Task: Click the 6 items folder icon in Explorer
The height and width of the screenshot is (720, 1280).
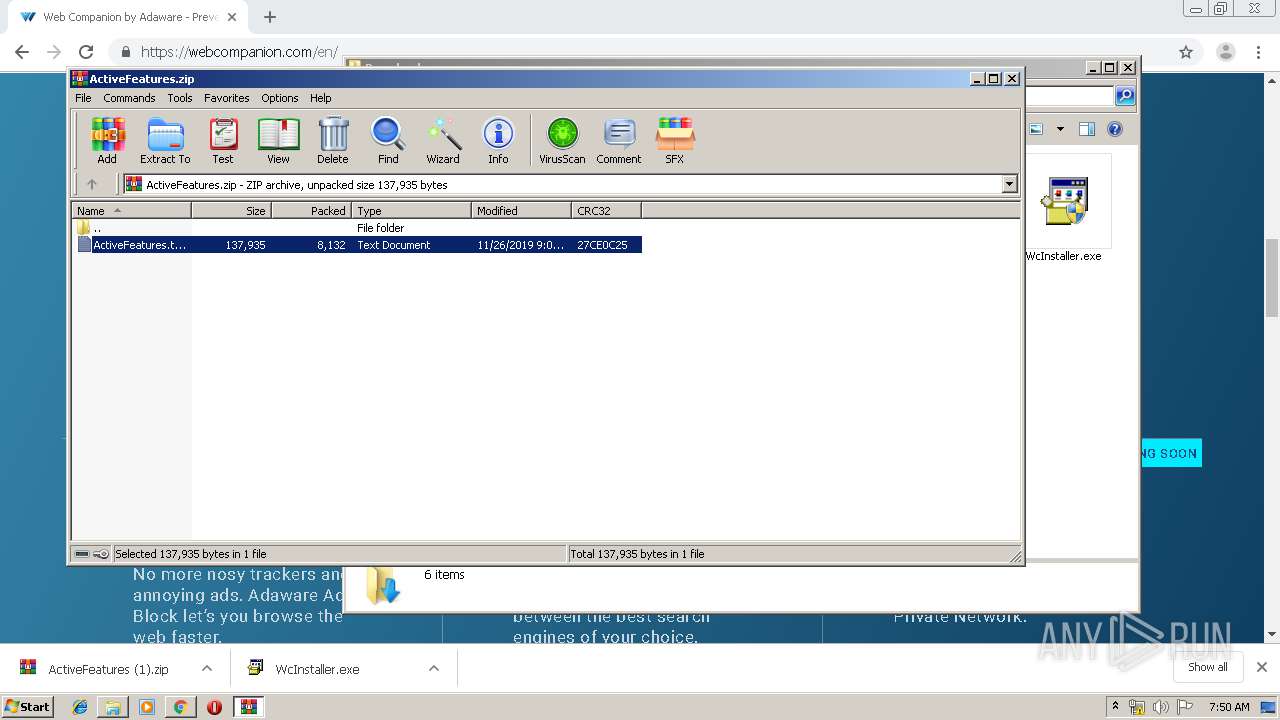Action: pyautogui.click(x=383, y=585)
